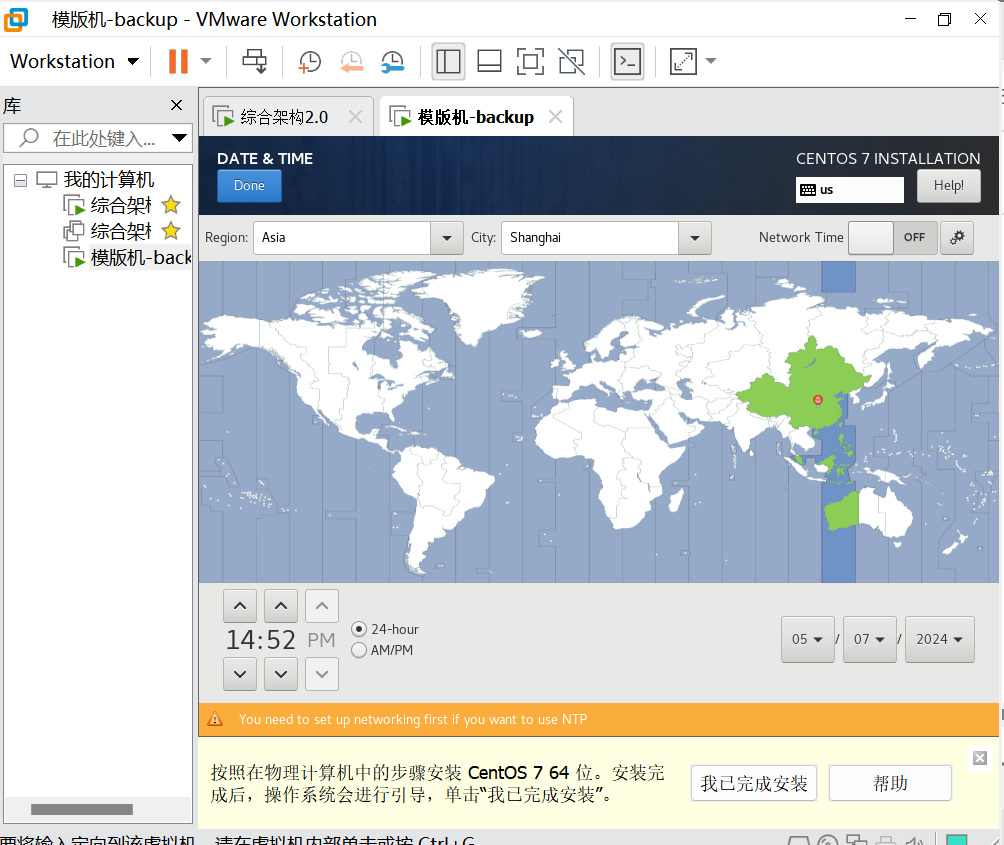Click the NTP networking warning icon

[x=215, y=719]
